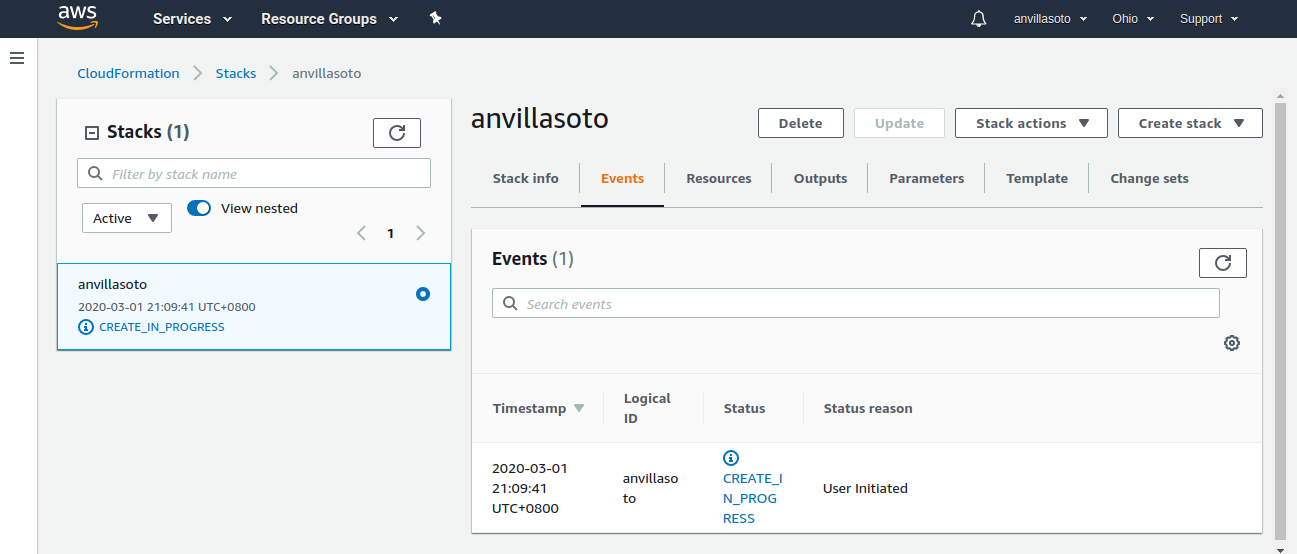Viewport: 1297px width, 554px height.
Task: Go to CloudFormation breadcrumb link
Action: [128, 73]
